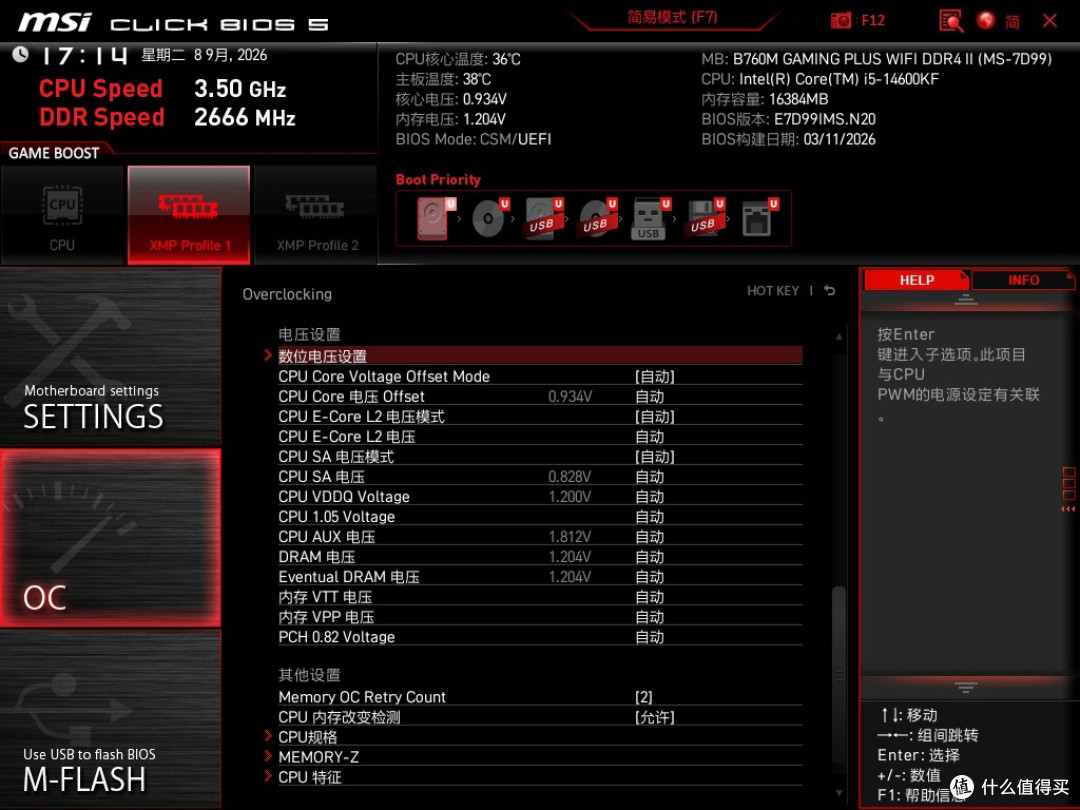Select CPU SA 电压 value field
This screenshot has height=810, width=1080.
(x=650, y=476)
